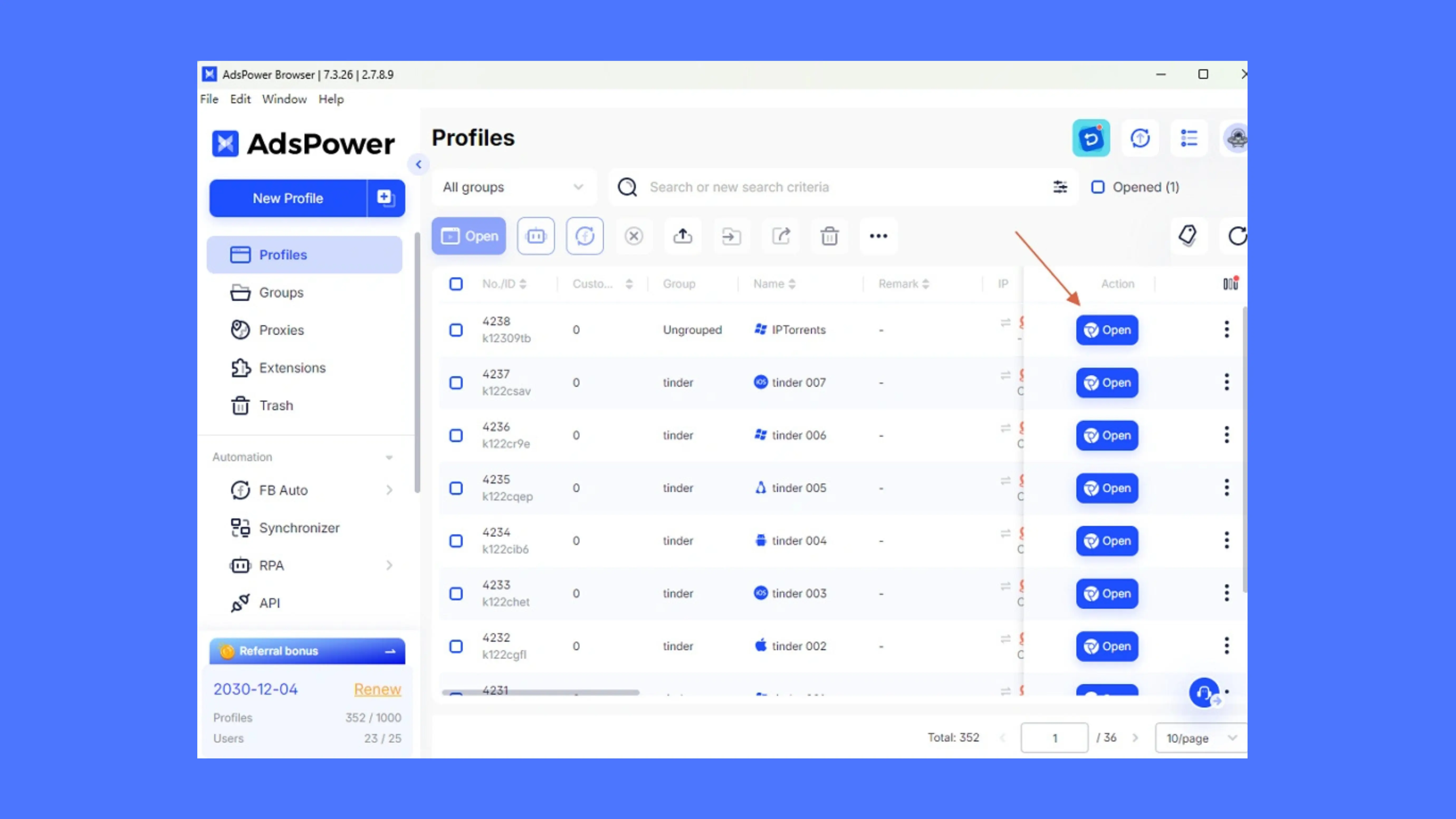The width and height of the screenshot is (1456, 819).
Task: Open the Help menu
Action: (331, 99)
